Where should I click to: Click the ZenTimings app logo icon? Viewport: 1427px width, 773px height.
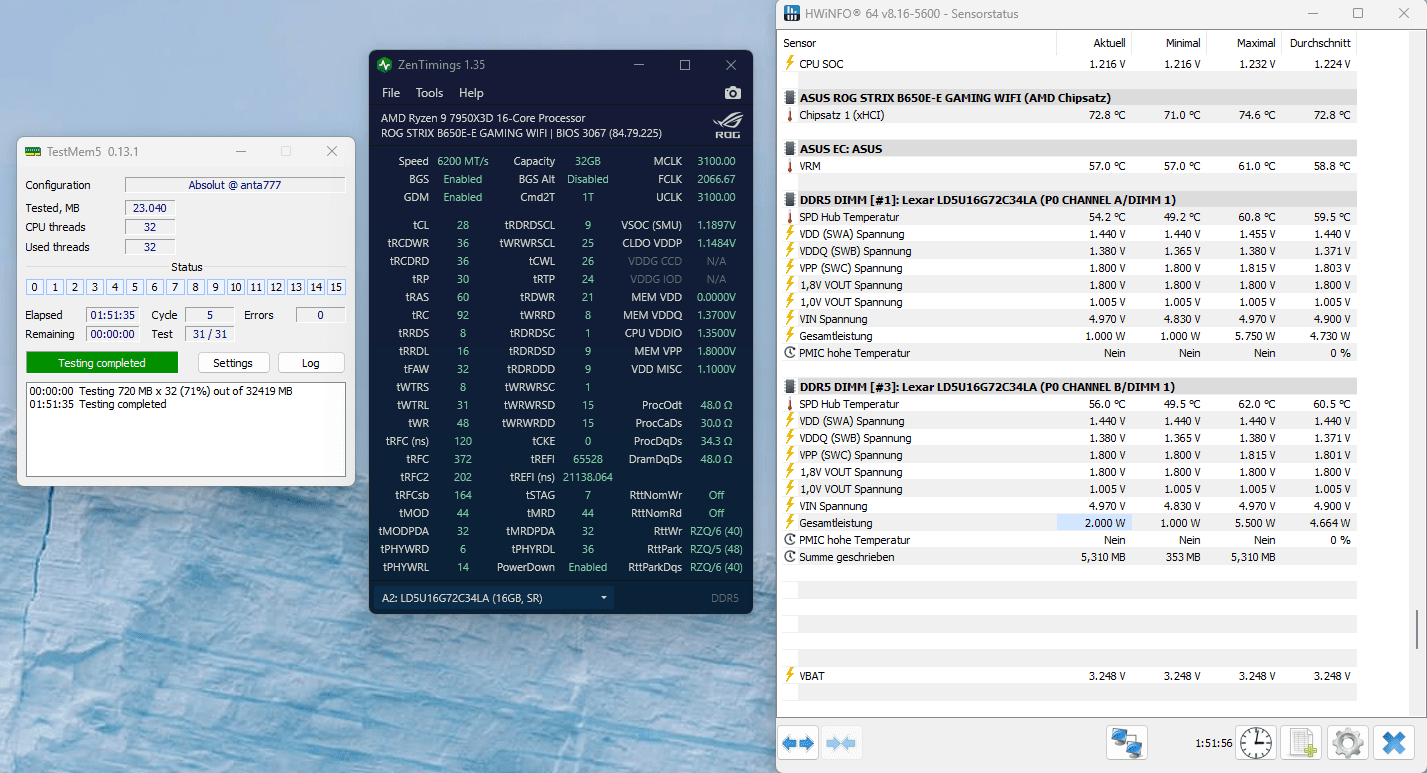click(x=384, y=65)
